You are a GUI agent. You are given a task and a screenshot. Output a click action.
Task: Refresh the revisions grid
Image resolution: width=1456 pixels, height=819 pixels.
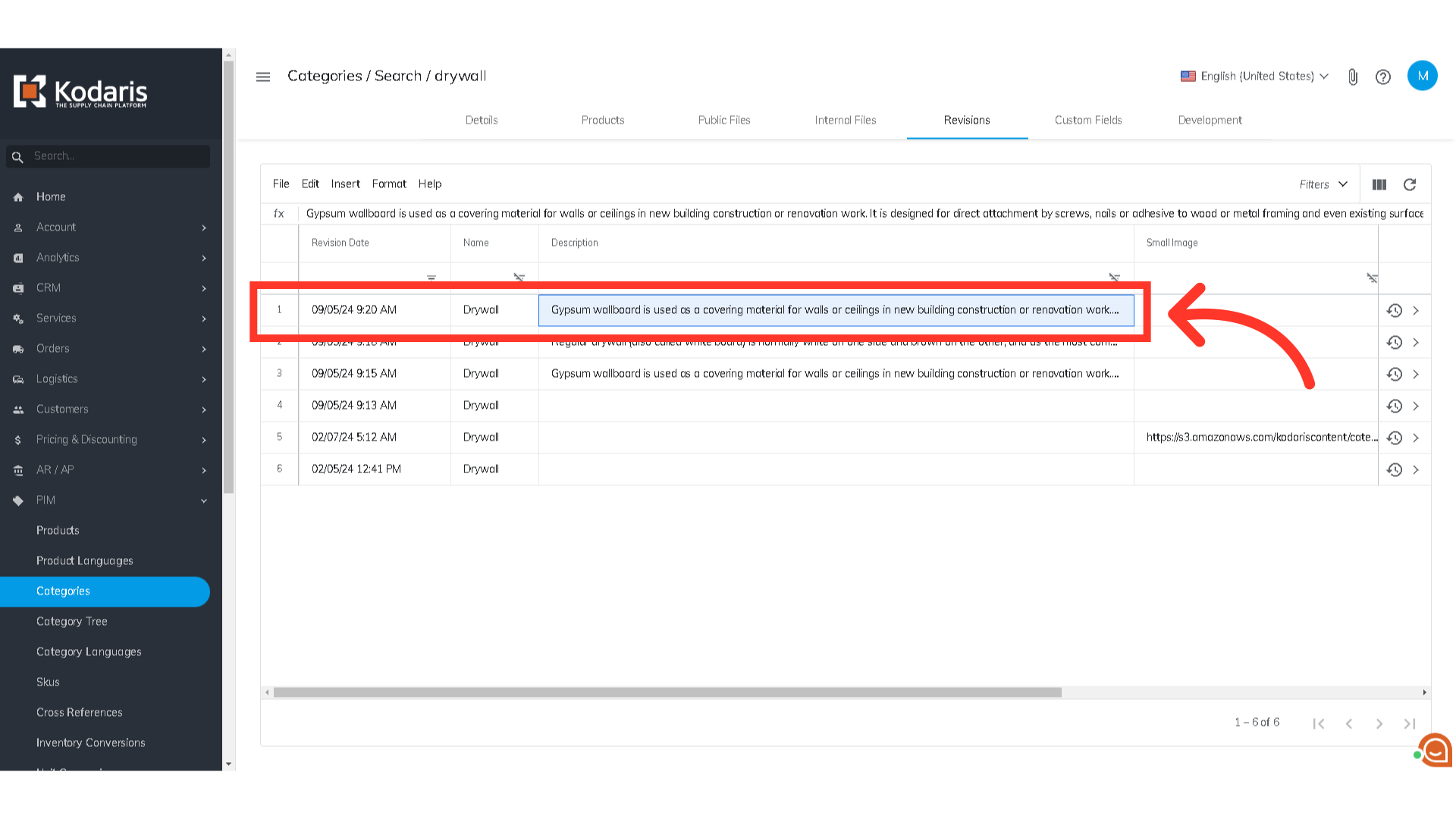click(x=1410, y=184)
